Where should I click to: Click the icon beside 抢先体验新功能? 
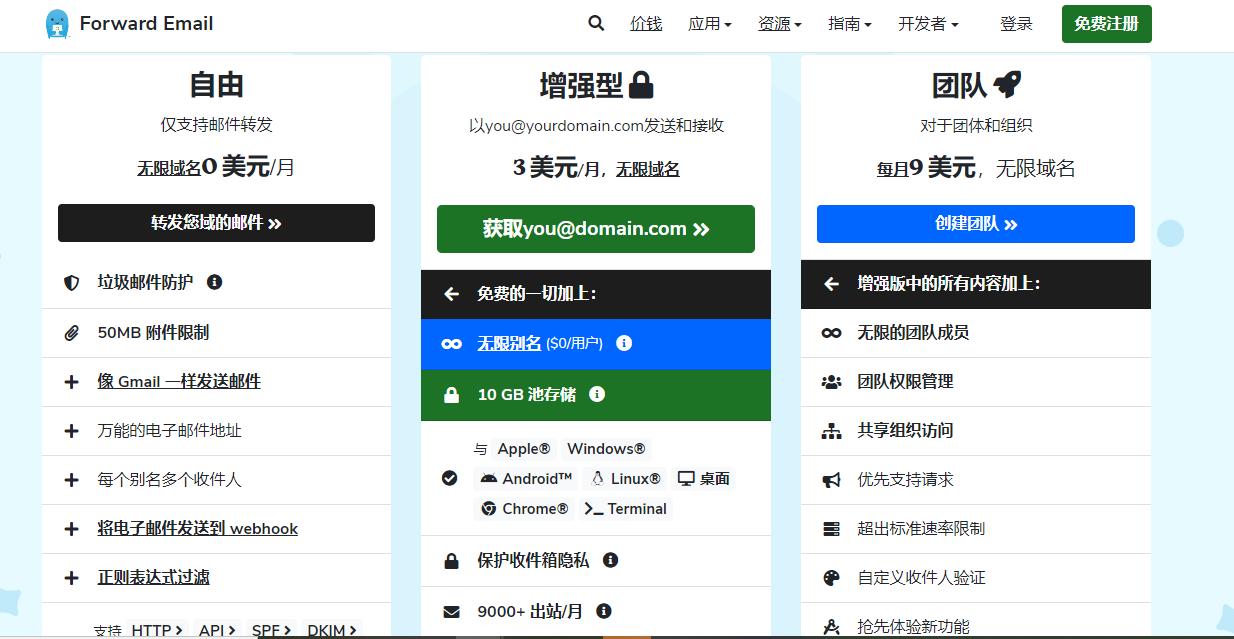831,627
